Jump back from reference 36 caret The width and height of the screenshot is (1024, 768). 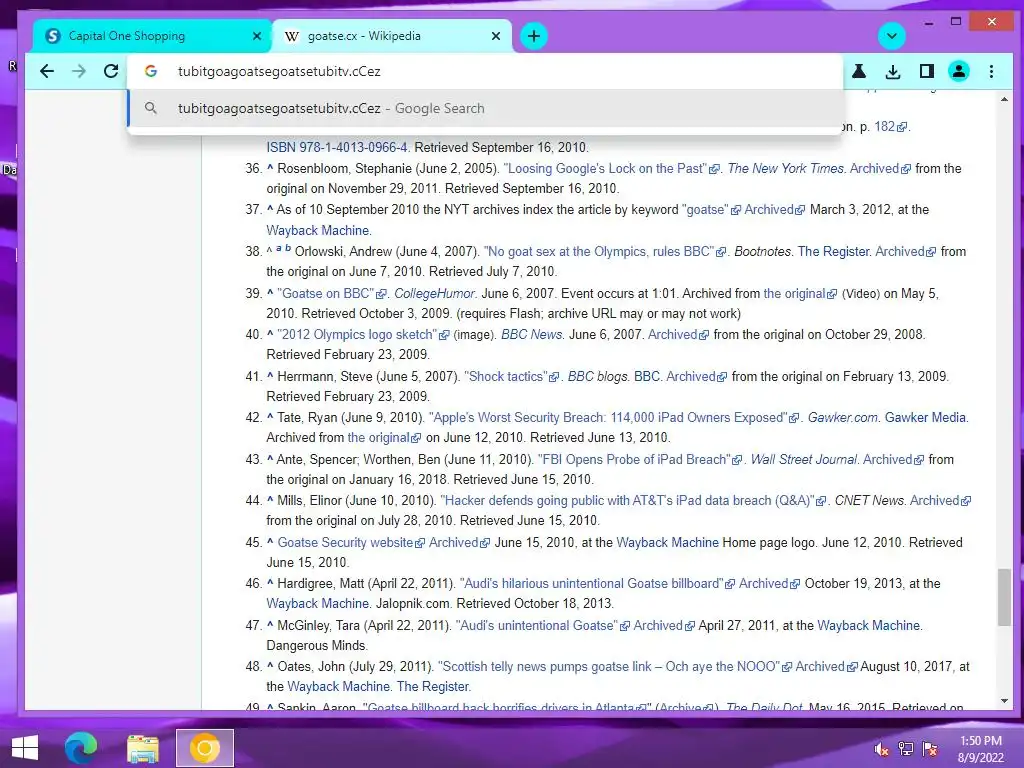(270, 168)
